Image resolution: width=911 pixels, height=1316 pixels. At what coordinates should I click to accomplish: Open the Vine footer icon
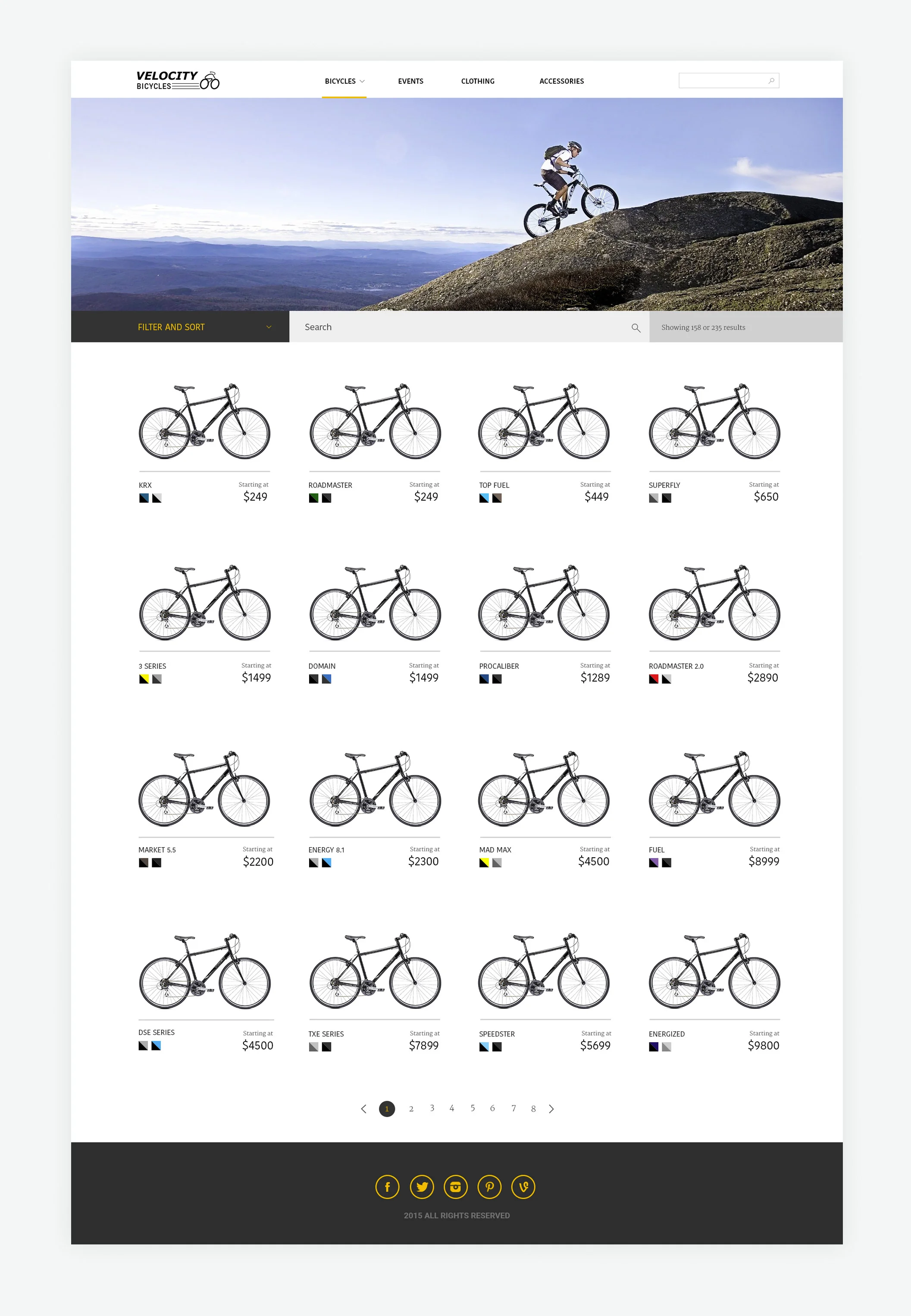523,1187
